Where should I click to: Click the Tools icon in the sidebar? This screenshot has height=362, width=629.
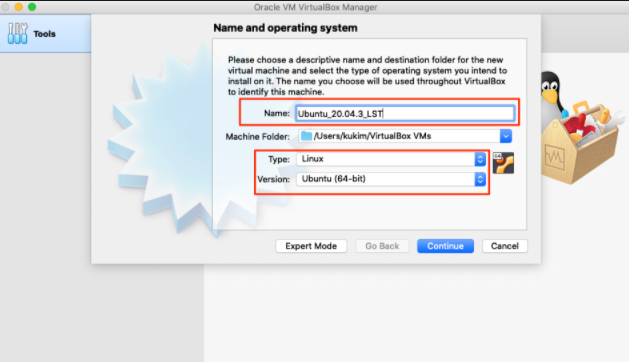(x=17, y=34)
